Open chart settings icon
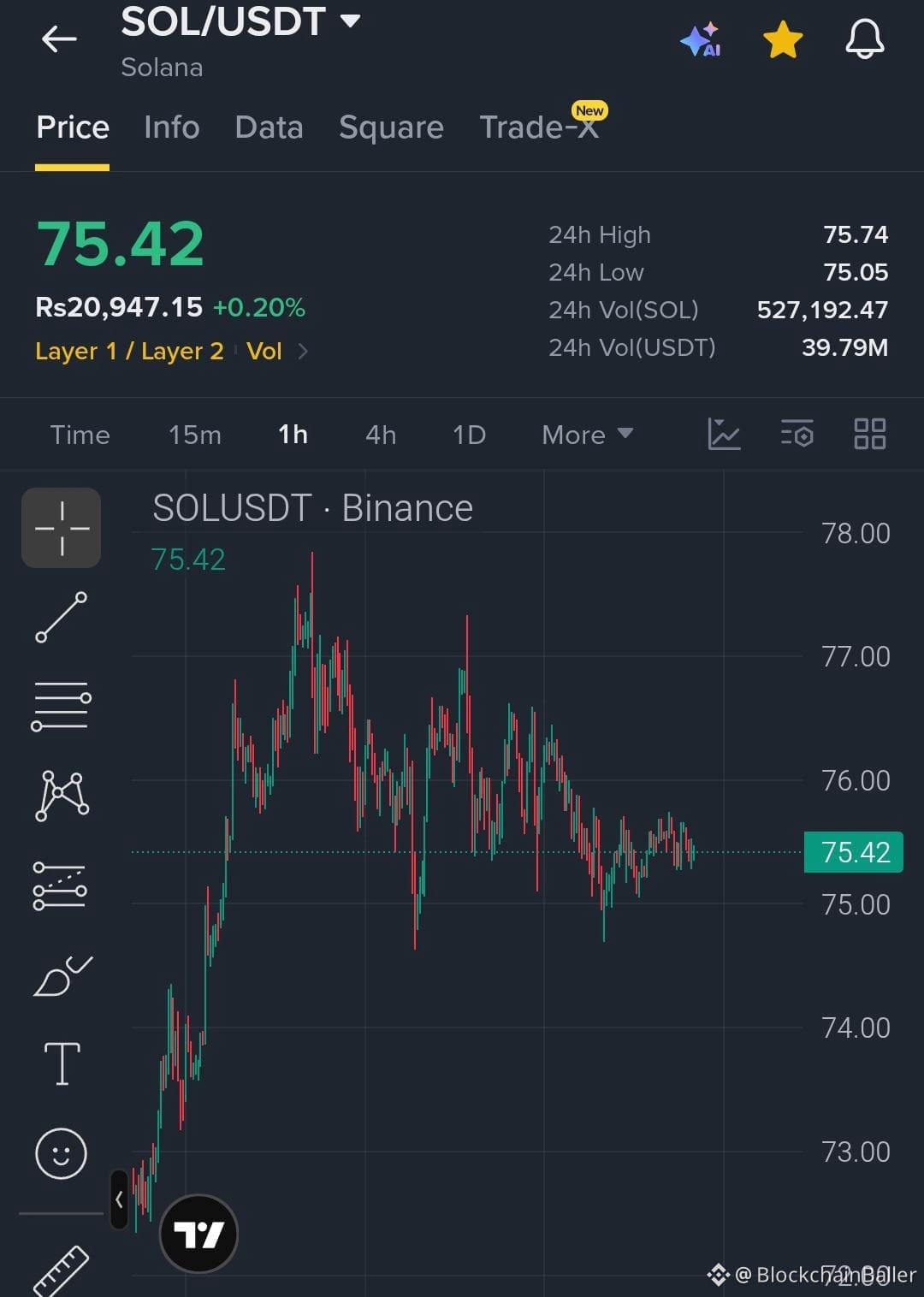The height and width of the screenshot is (1297, 924). [797, 434]
